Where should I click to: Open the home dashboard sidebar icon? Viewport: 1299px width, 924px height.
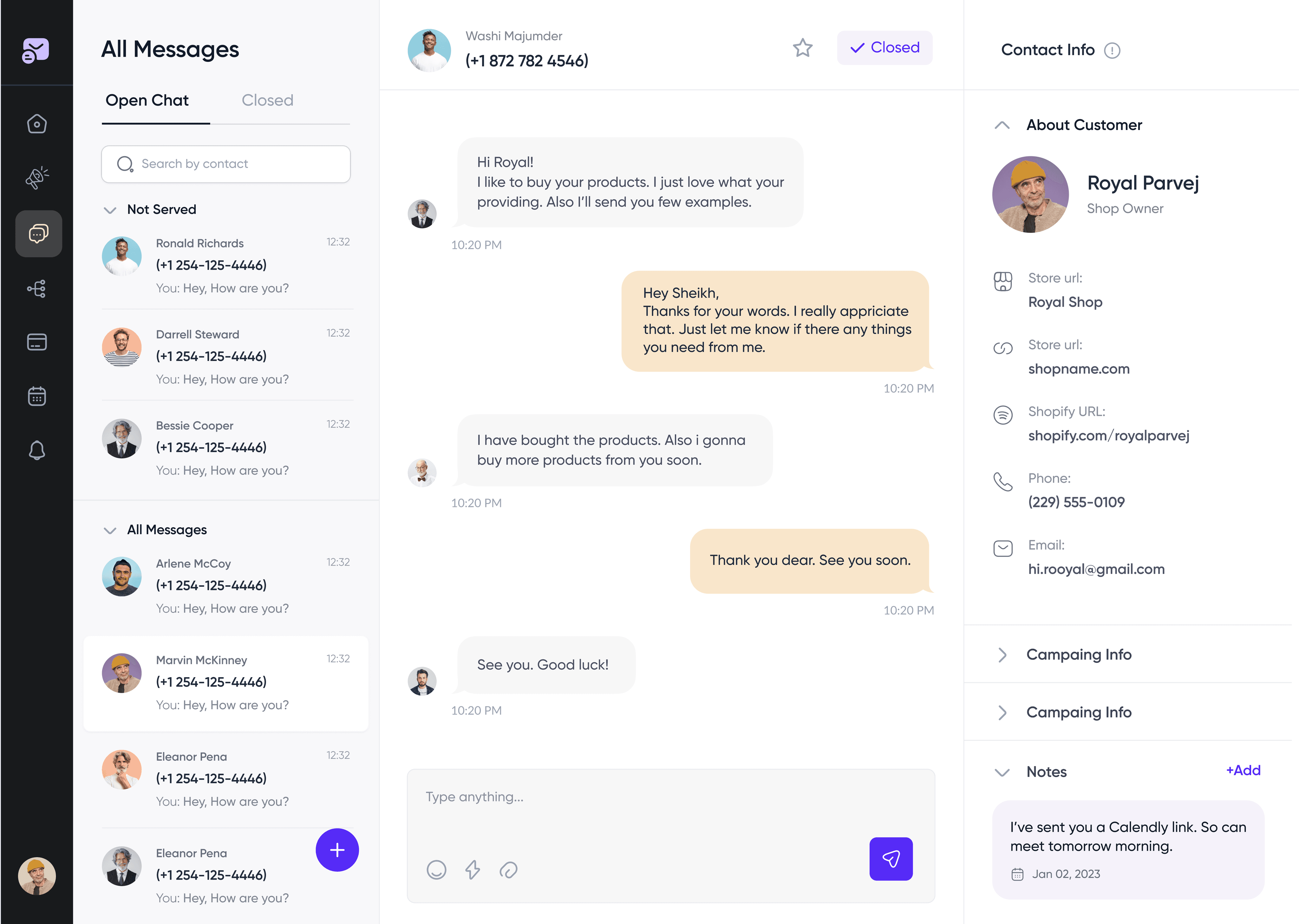(x=37, y=123)
